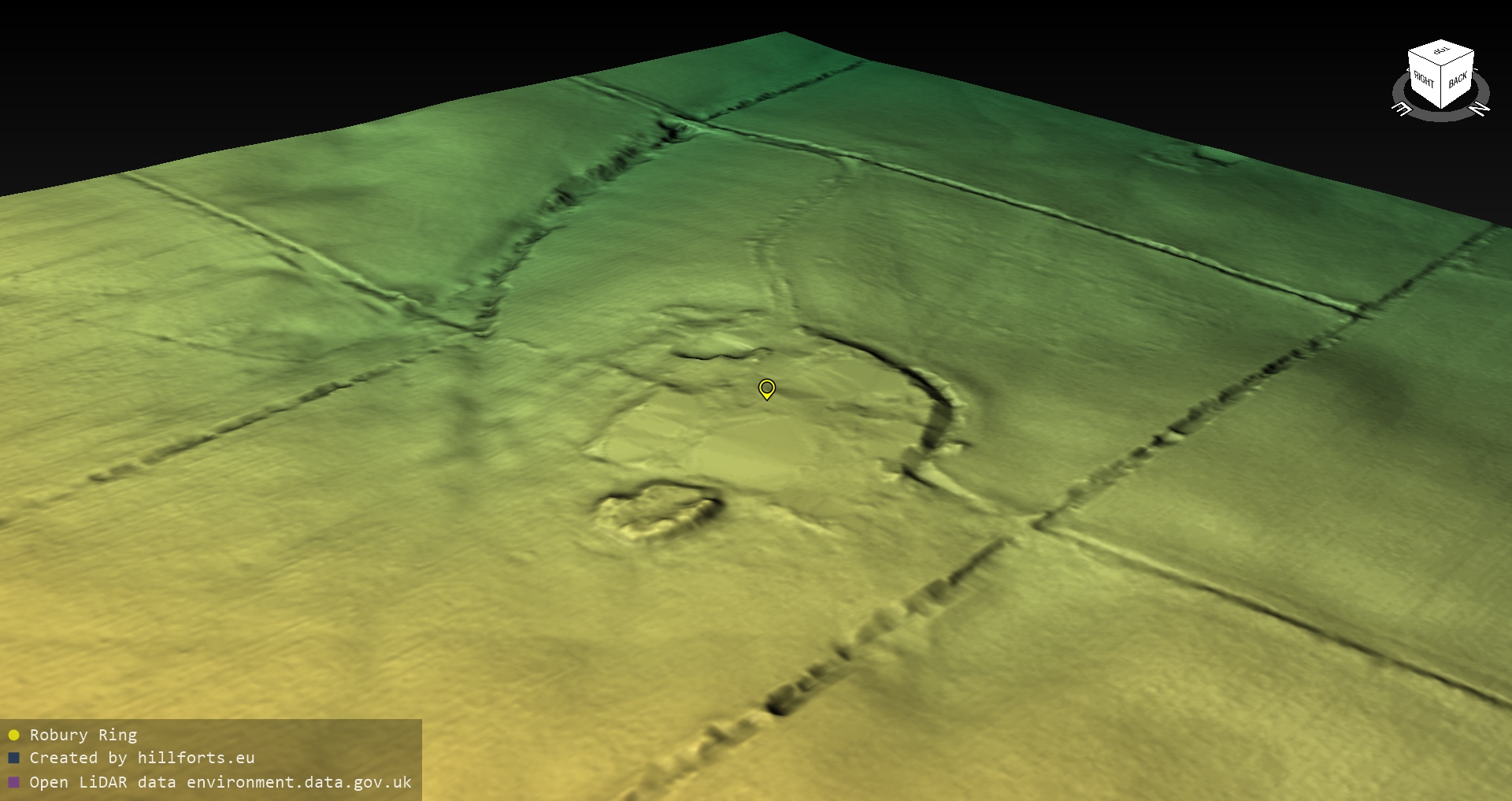The image size is (1512, 801).
Task: Click the field boundary junction at top center
Action: 685,122
